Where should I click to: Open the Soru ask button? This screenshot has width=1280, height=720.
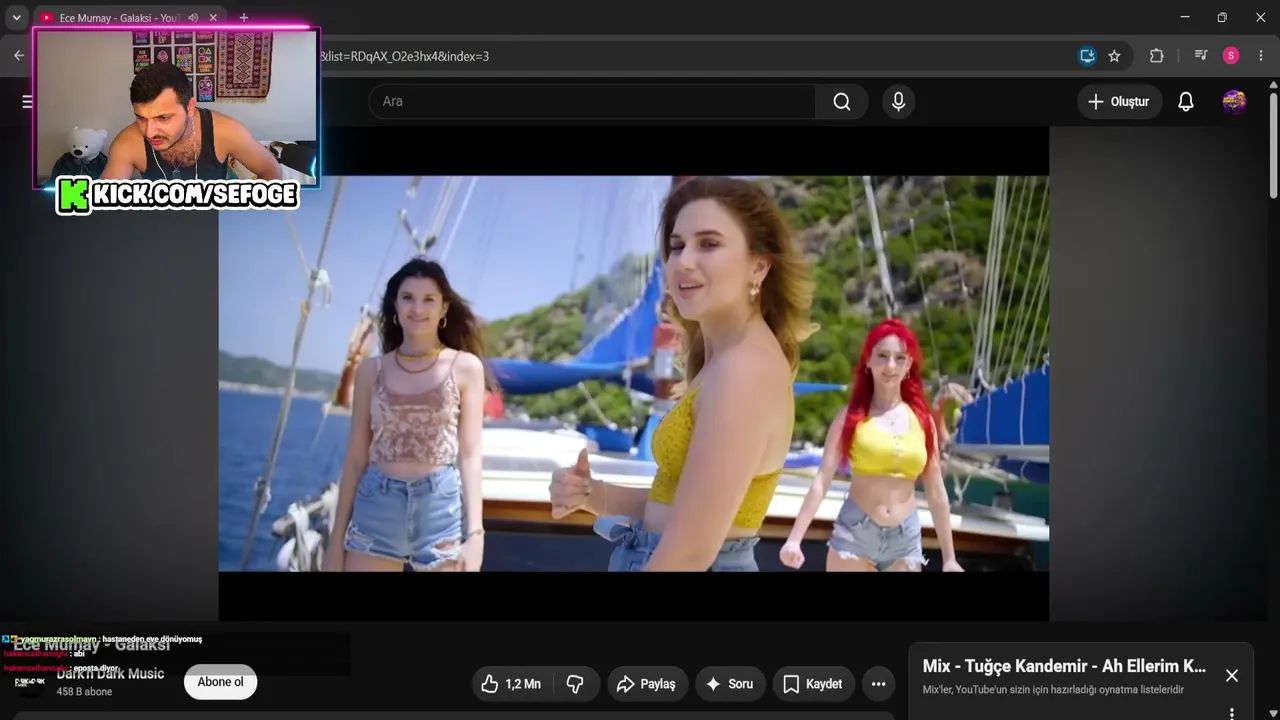click(730, 684)
